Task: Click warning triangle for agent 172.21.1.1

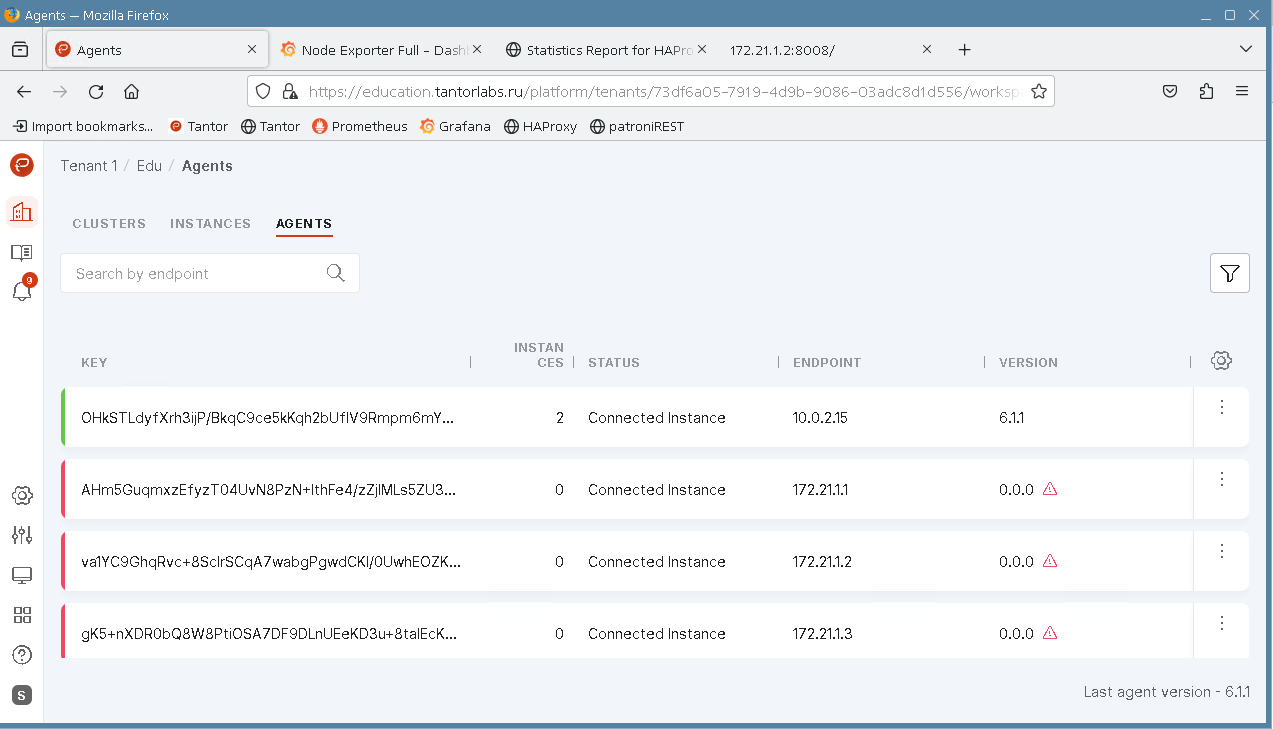Action: (1049, 489)
